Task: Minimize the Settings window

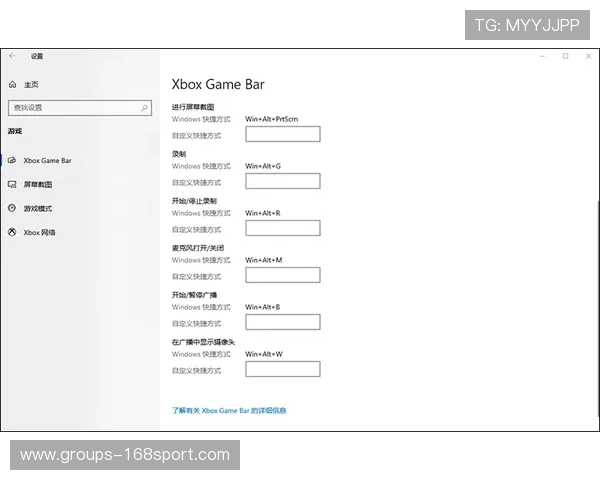Action: click(540, 56)
